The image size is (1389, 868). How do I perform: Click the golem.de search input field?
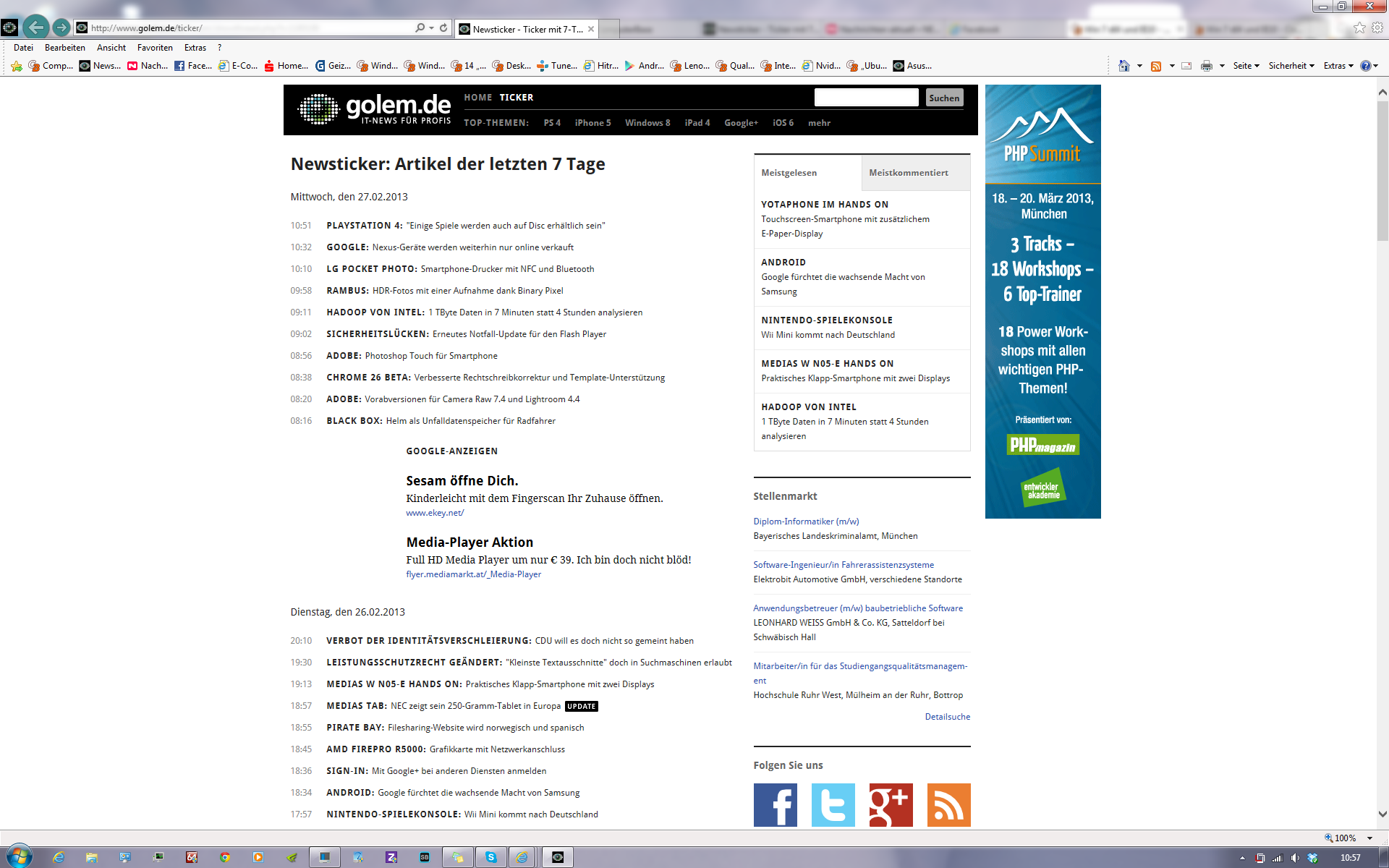866,98
